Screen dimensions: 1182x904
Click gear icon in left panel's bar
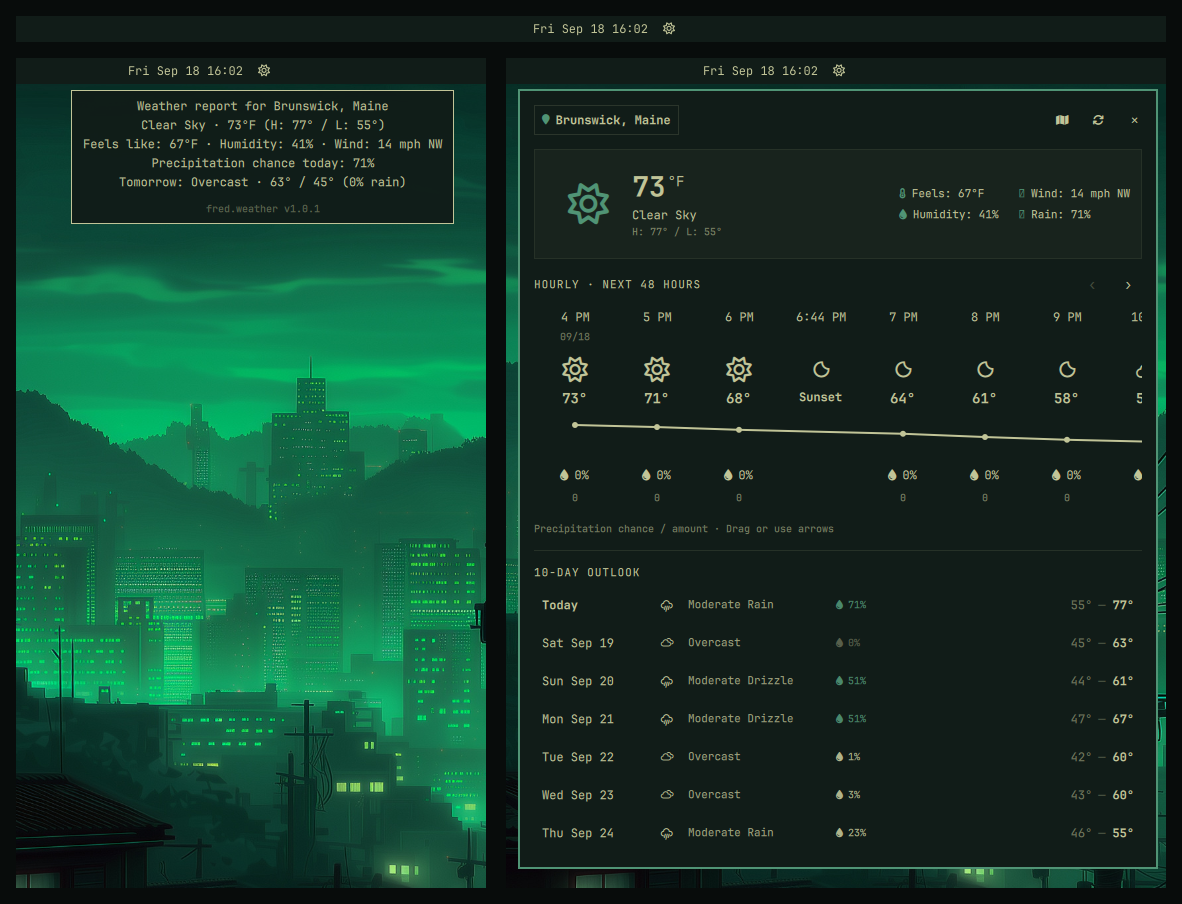point(264,70)
